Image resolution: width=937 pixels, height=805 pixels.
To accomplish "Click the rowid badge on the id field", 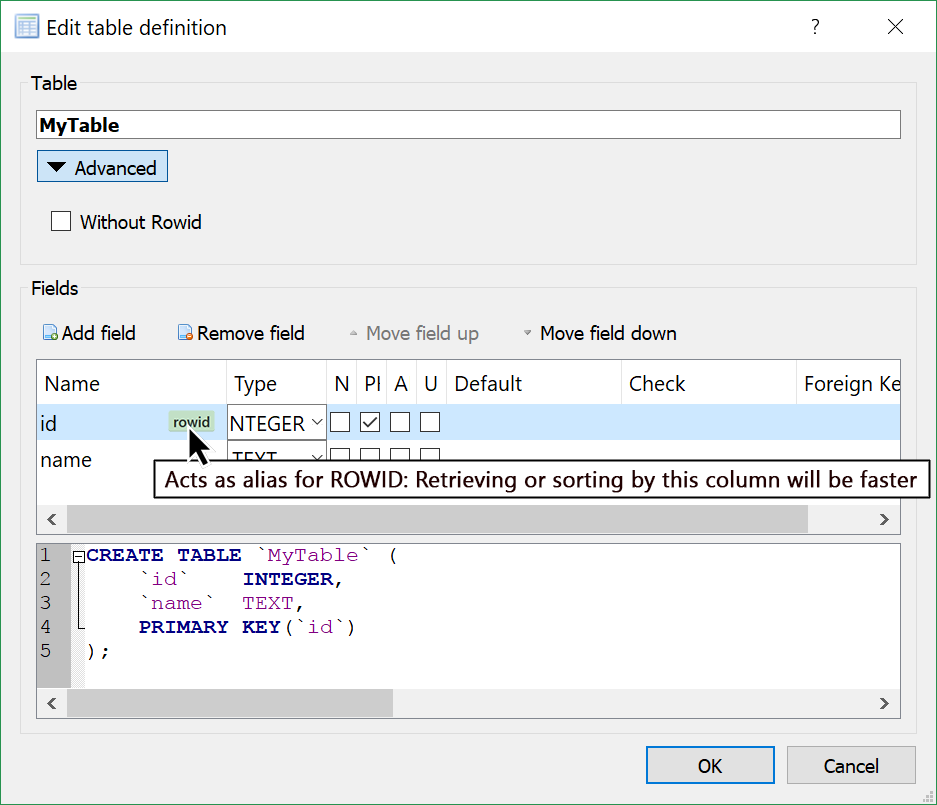I will pyautogui.click(x=191, y=422).
